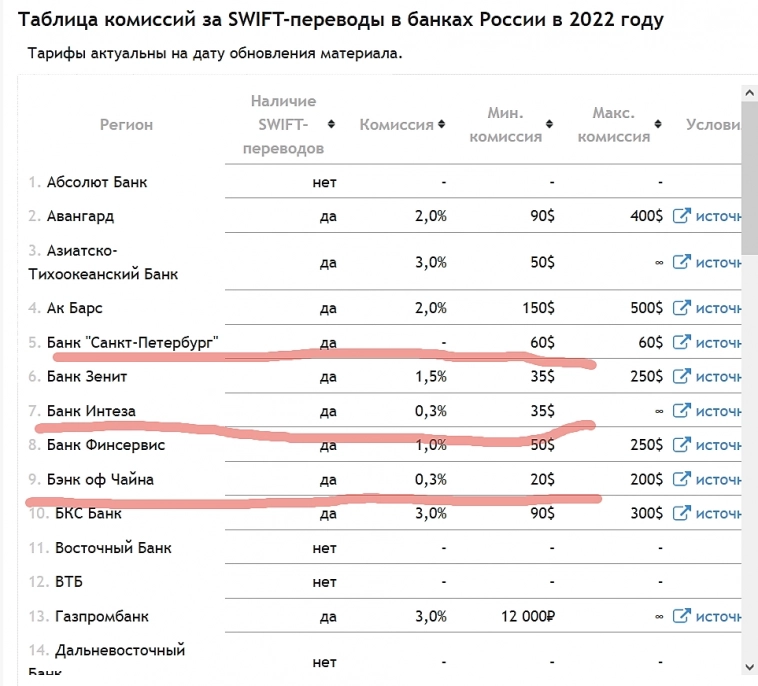Screen dimensions: 758x686
Task: Click 400$ max commission of Авангард
Action: click(646, 216)
